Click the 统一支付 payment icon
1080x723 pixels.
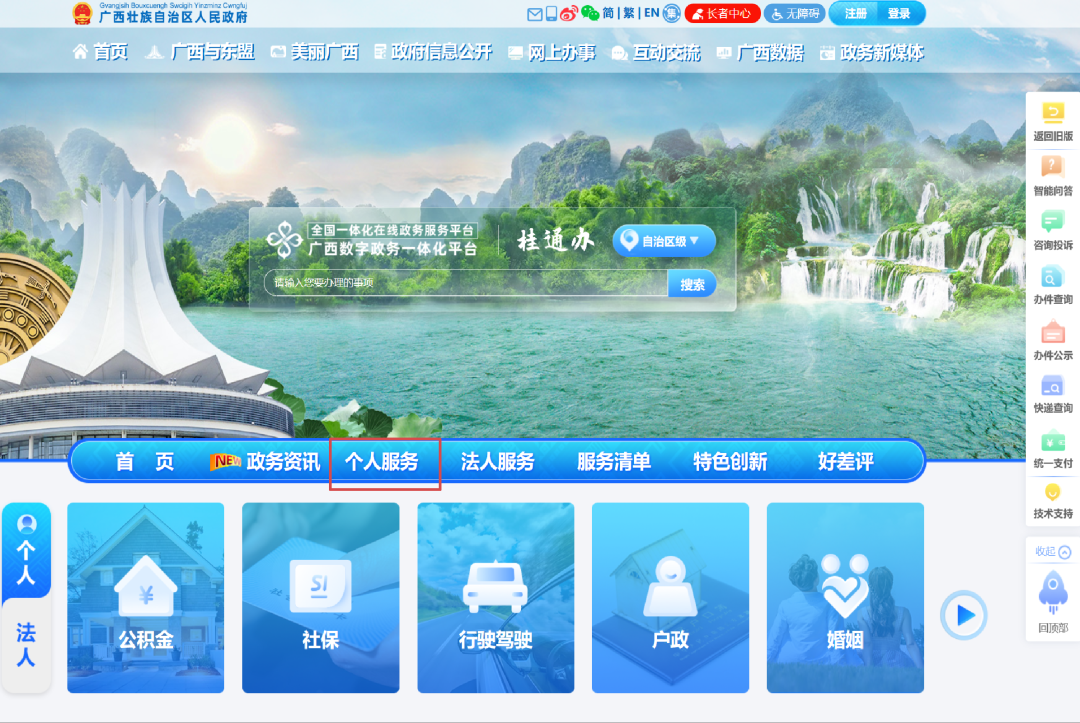pyautogui.click(x=1052, y=441)
